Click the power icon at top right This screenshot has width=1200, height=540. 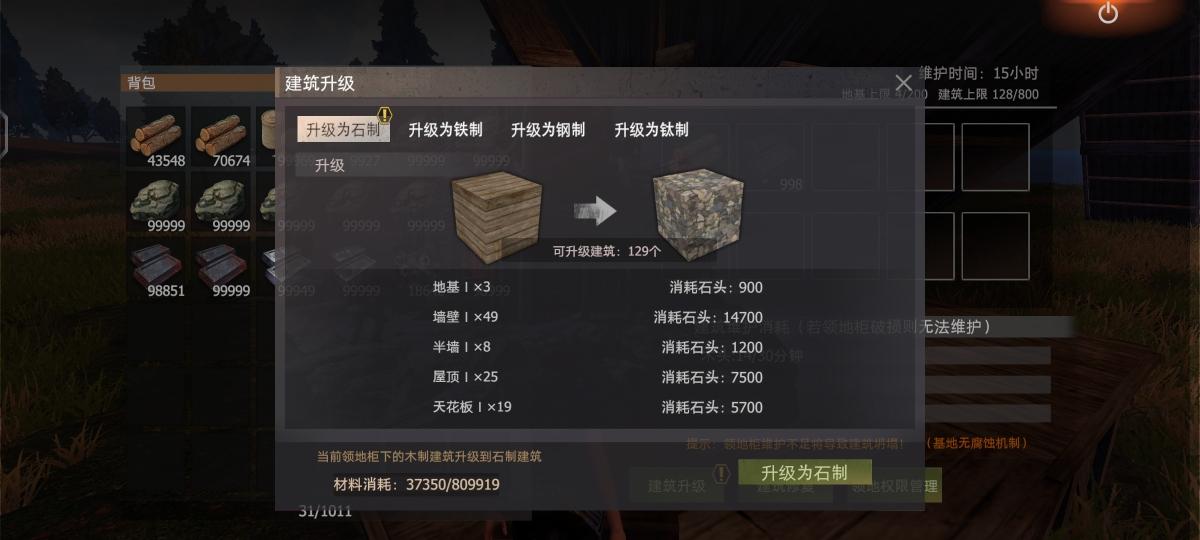1108,13
